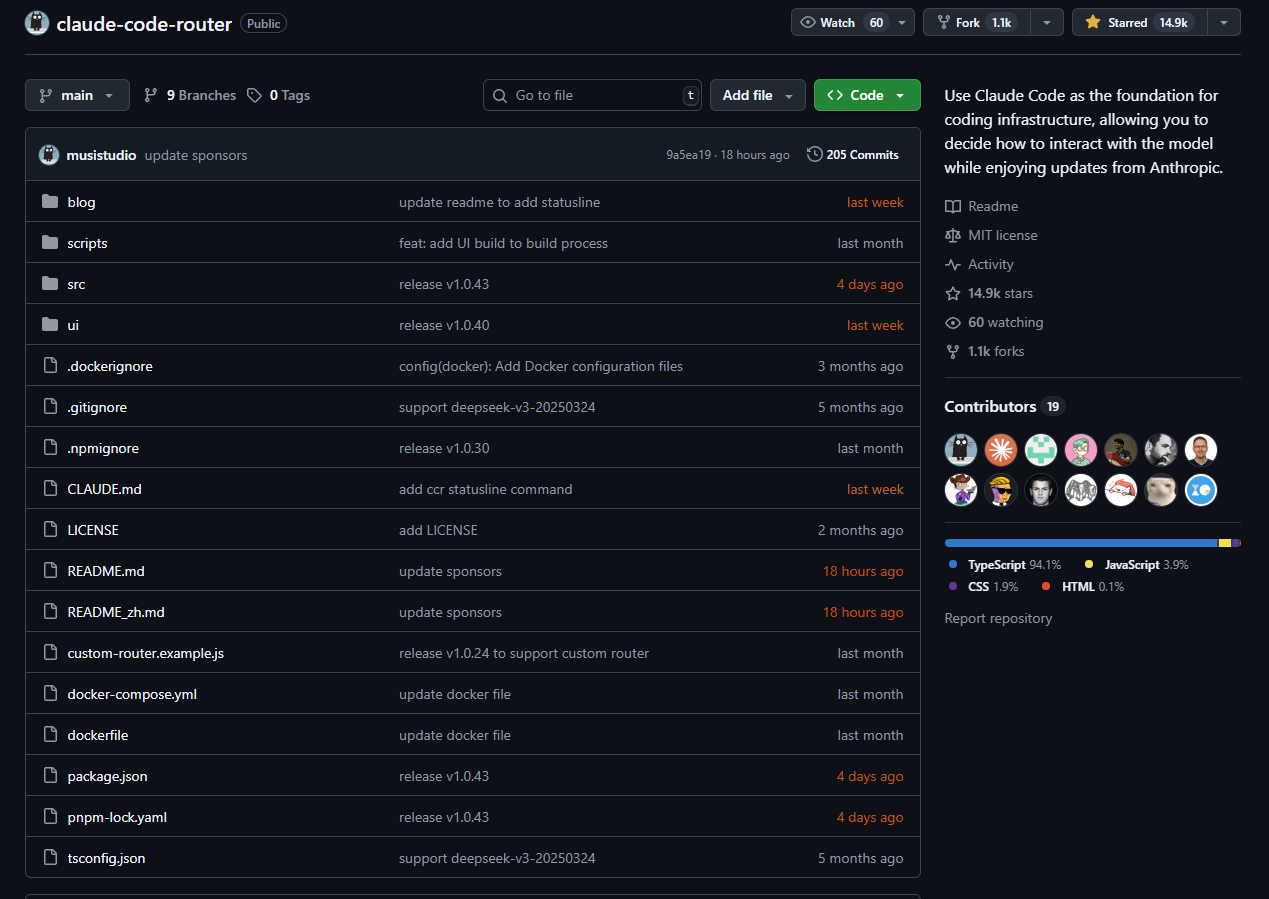1269x899 pixels.
Task: Click the book icon beside Readme
Action: (952, 206)
